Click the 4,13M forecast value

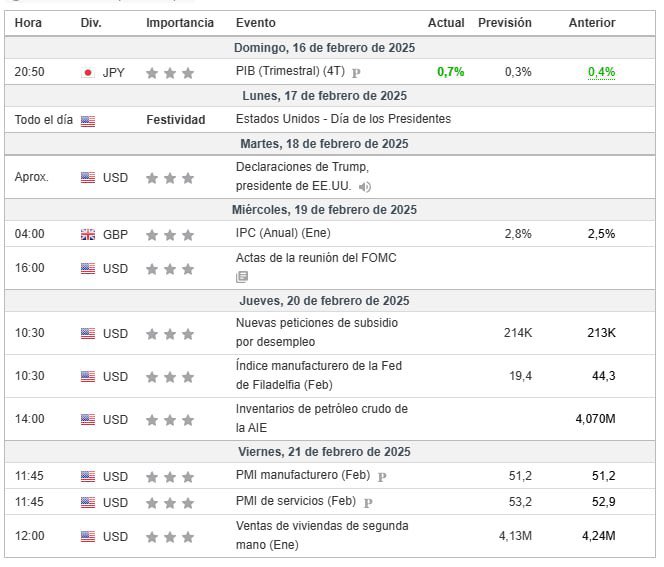pos(515,536)
